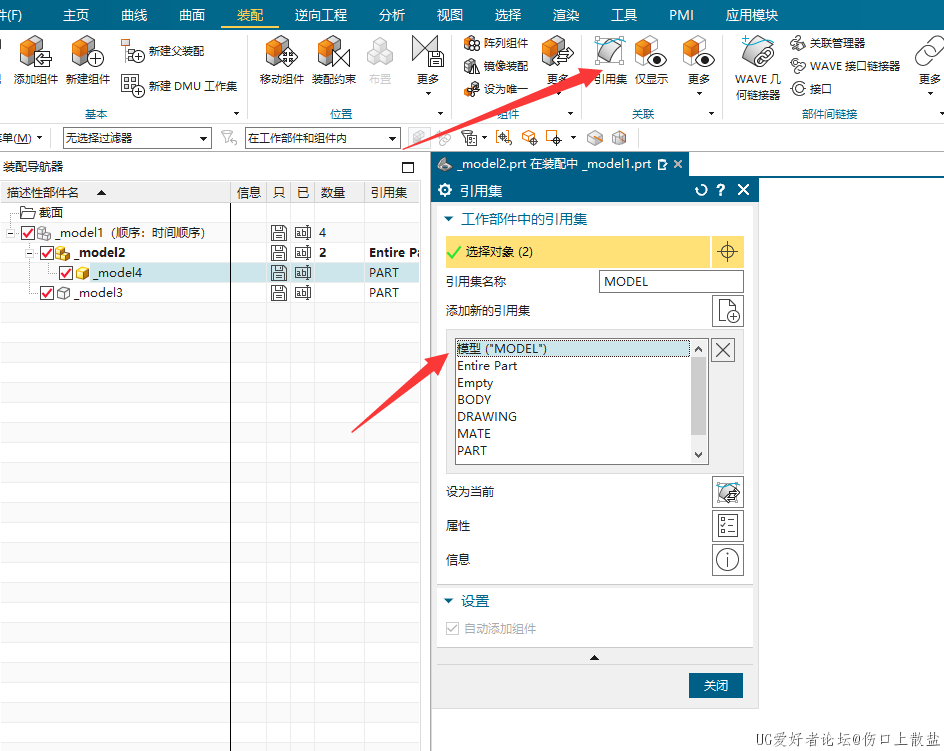Toggle the _model2 component checkbox

(x=46, y=253)
